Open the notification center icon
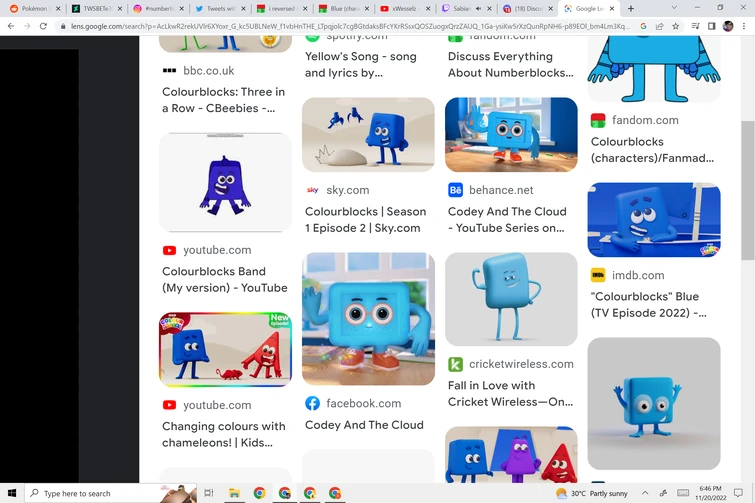Viewport: 755px width, 503px height. click(x=738, y=493)
